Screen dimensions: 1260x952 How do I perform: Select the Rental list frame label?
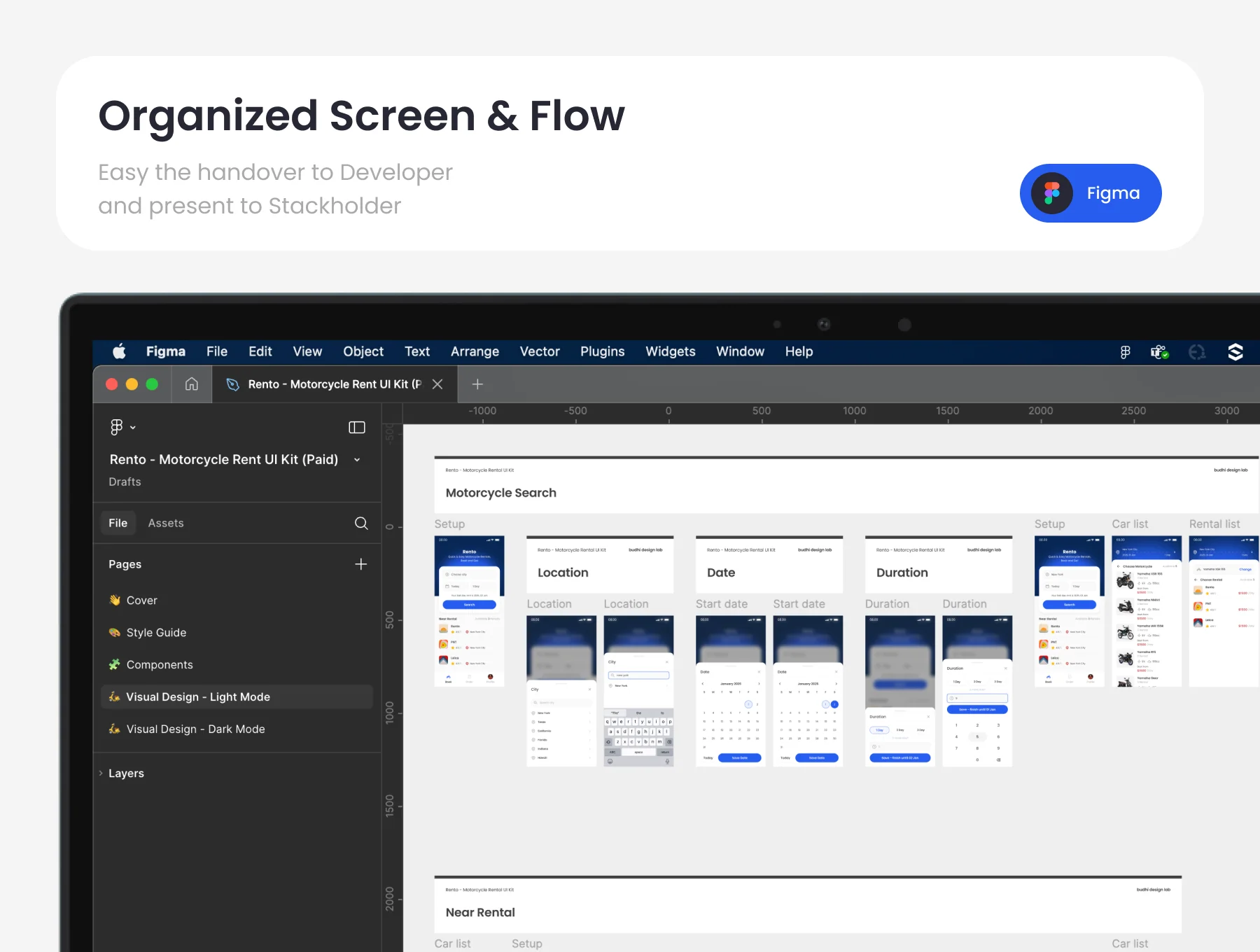click(x=1214, y=524)
